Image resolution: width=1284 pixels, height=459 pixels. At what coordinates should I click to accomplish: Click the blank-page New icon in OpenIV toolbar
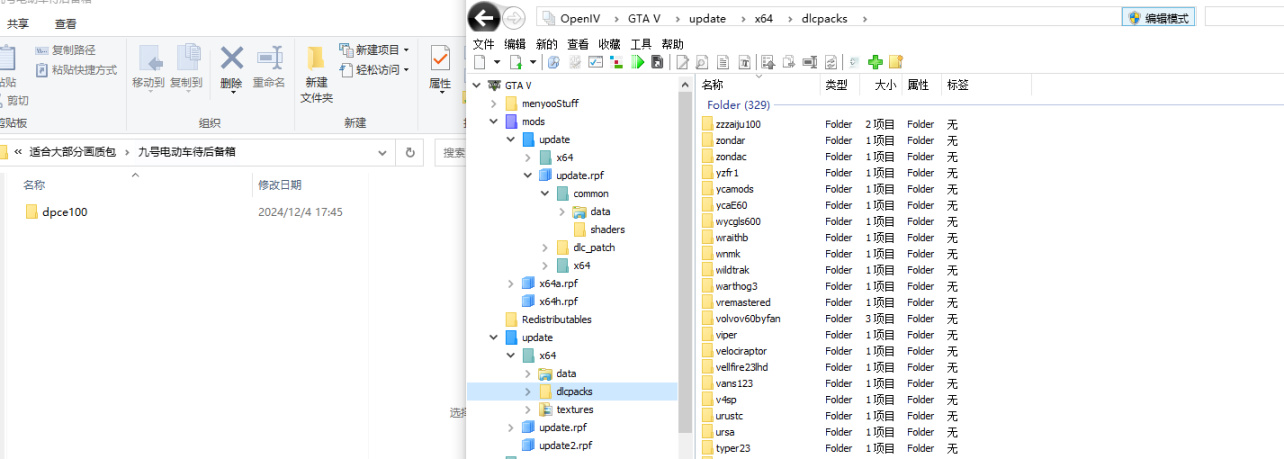481,62
